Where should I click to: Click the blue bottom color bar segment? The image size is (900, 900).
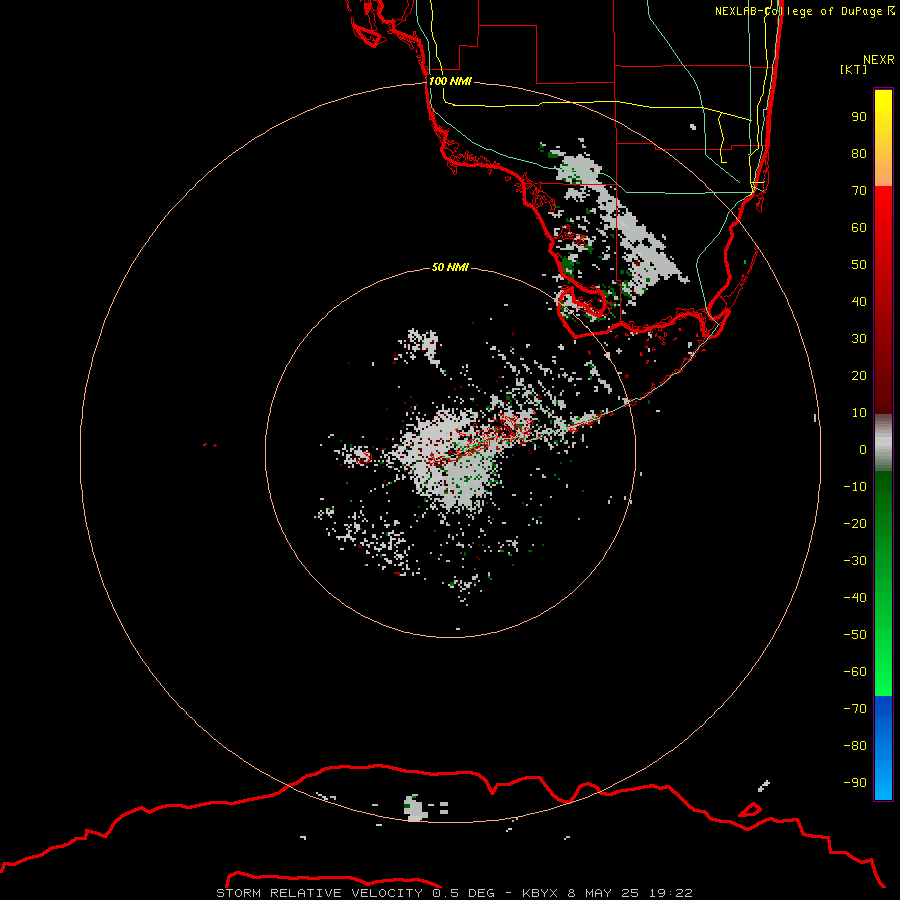click(883, 748)
